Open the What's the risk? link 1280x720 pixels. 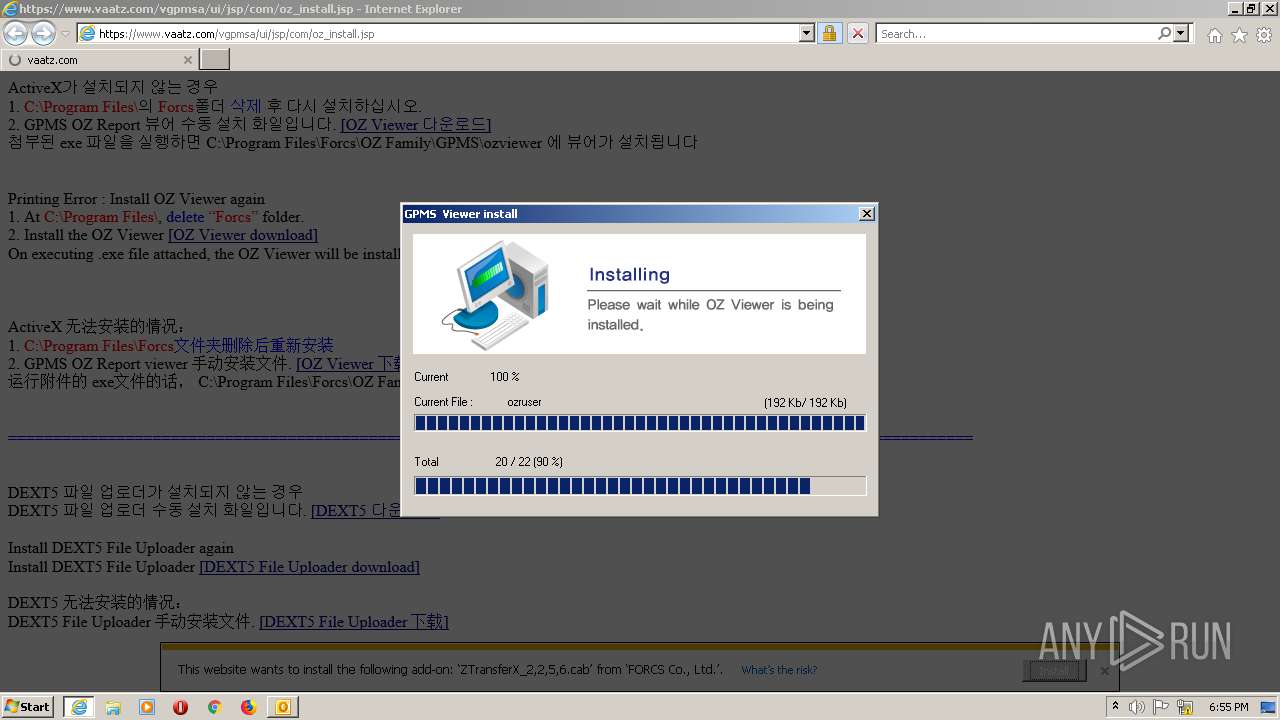[779, 670]
